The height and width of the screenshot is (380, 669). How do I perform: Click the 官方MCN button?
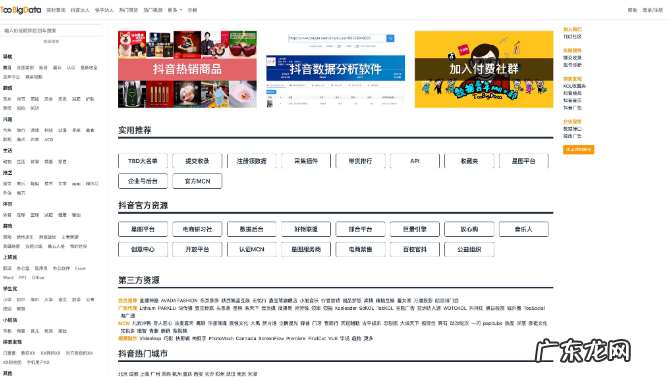[197, 181]
